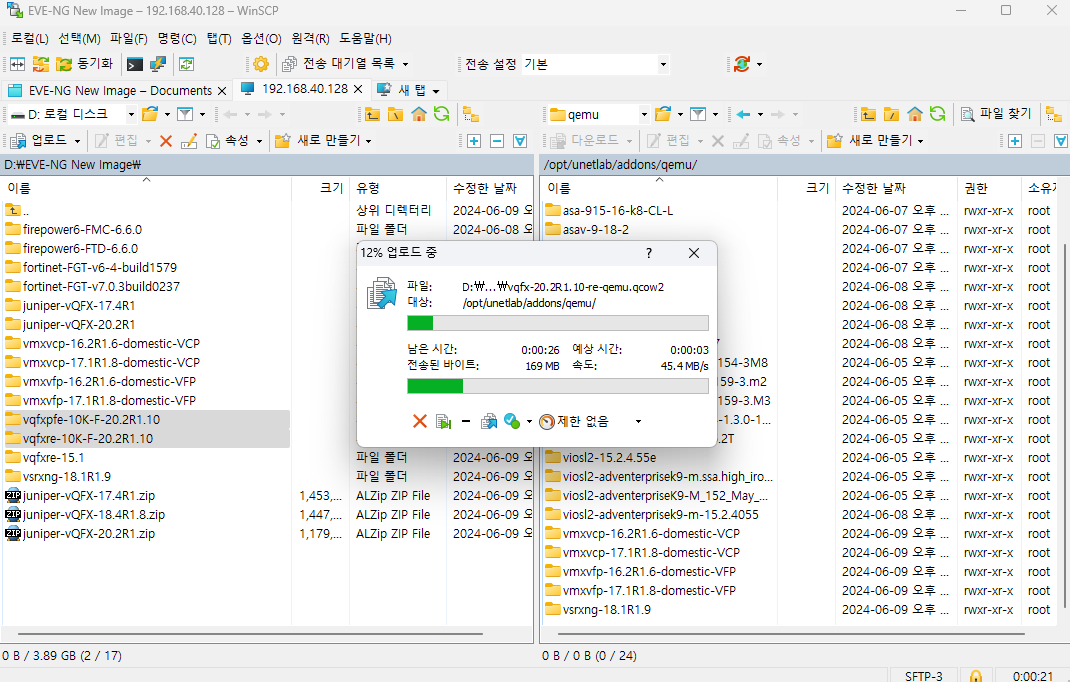Viewport: 1070px width, 682px height.
Task: Sort remote panel by 권한 column header
Action: (x=989, y=188)
